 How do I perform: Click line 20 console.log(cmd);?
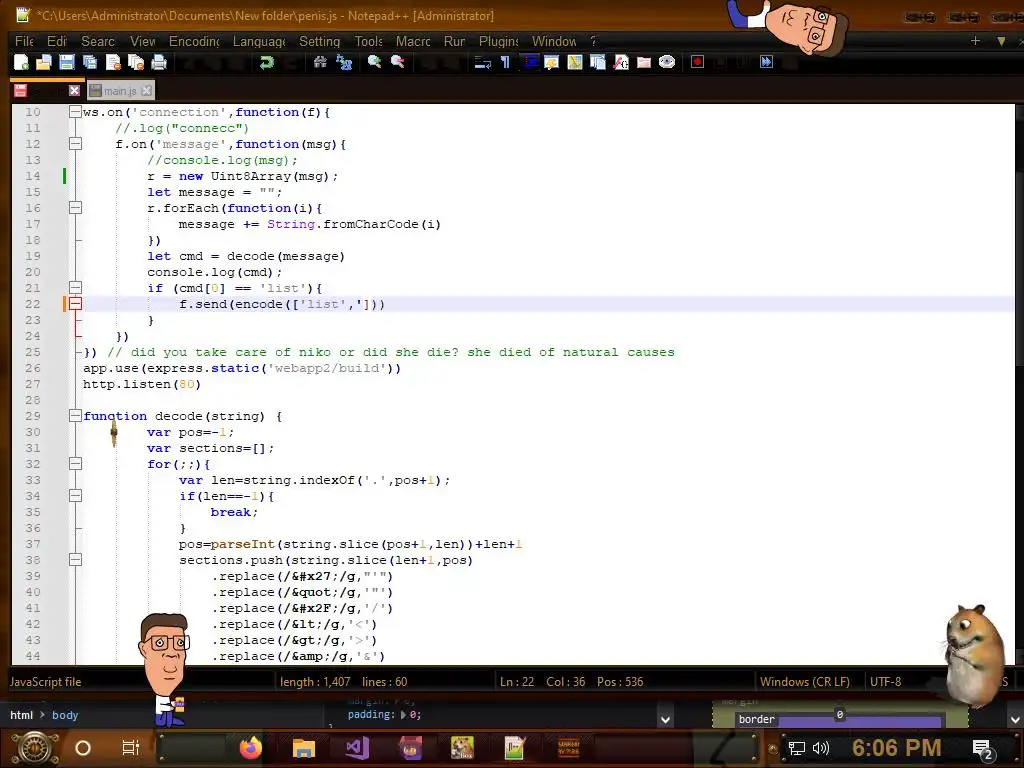tap(214, 272)
